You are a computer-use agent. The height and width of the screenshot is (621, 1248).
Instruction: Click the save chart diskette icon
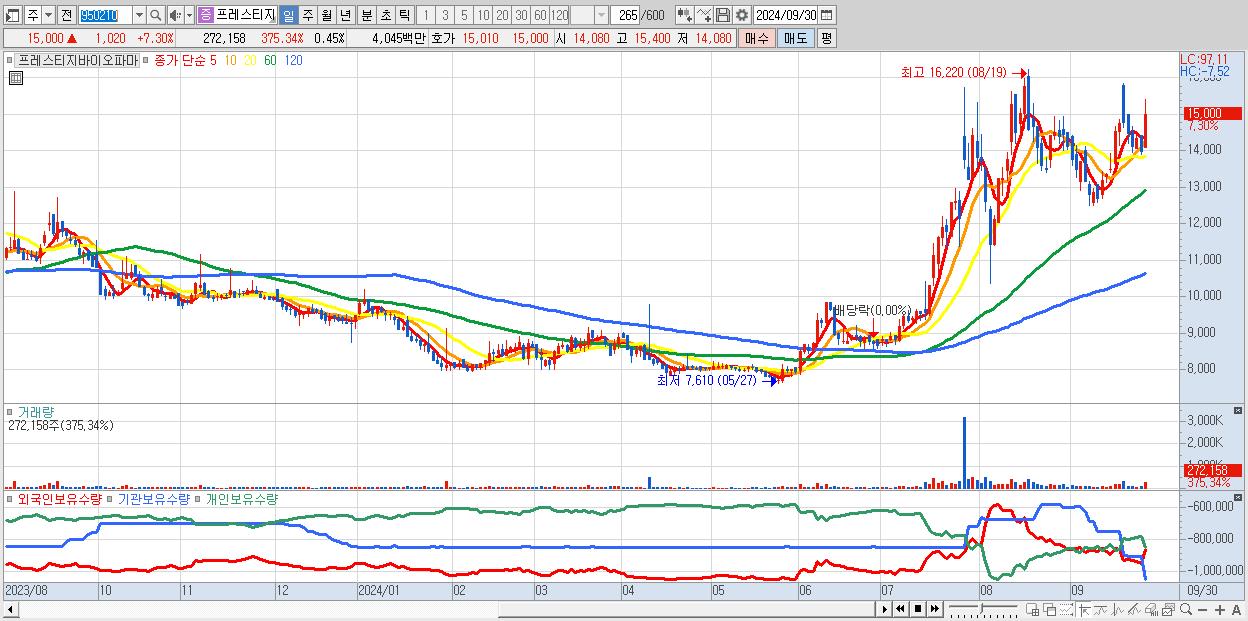point(722,15)
